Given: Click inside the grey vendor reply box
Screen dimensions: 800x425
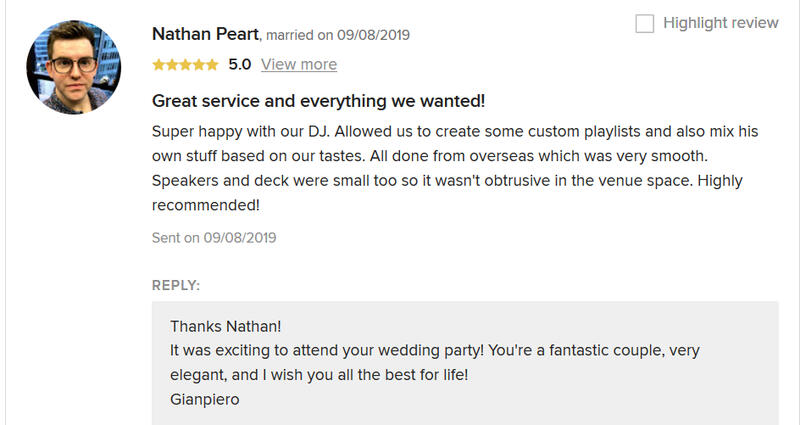Looking at the screenshot, I should 600,400.
